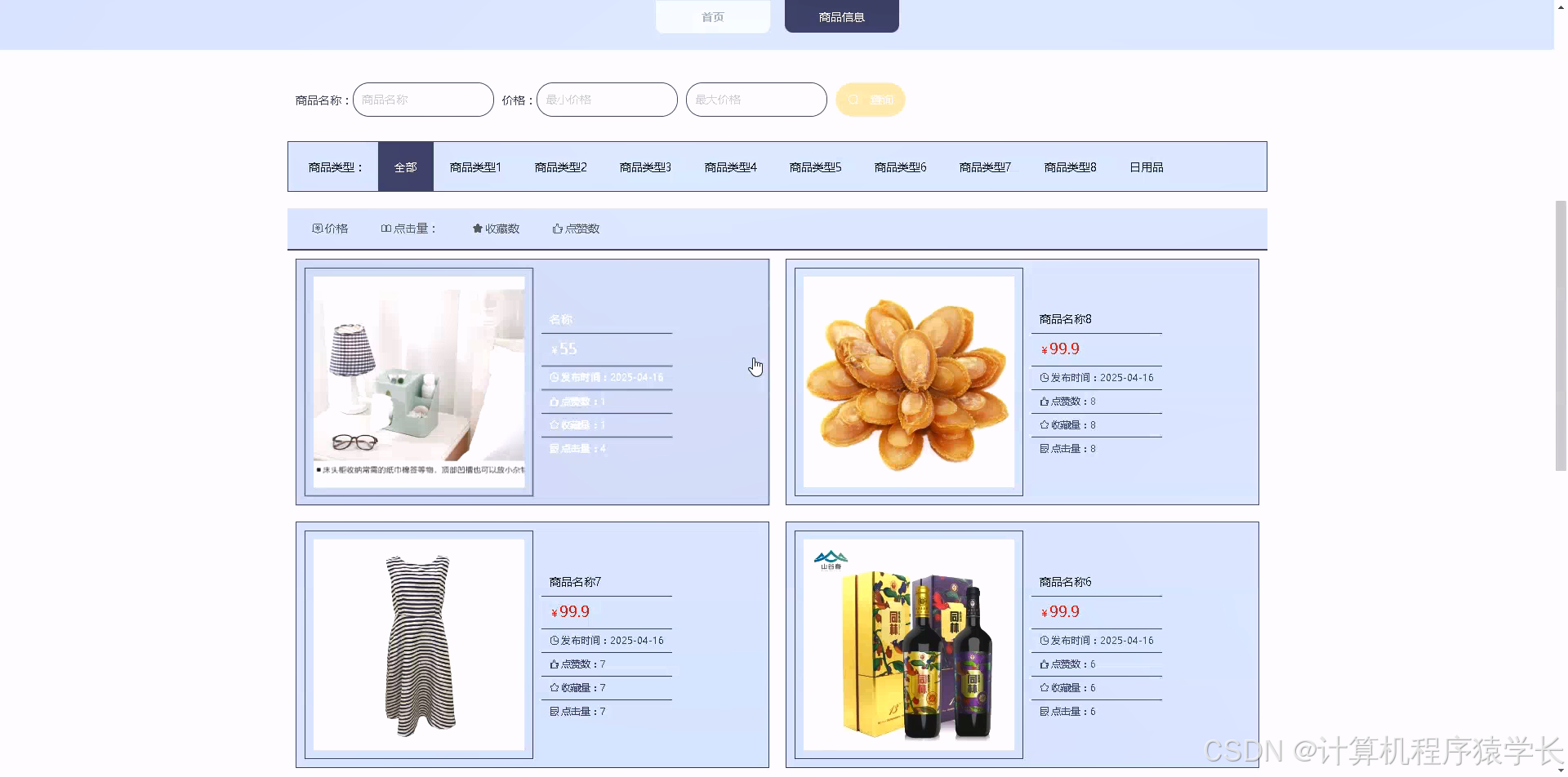Filter by 商品类型6
The width and height of the screenshot is (1568, 777).
coord(900,167)
